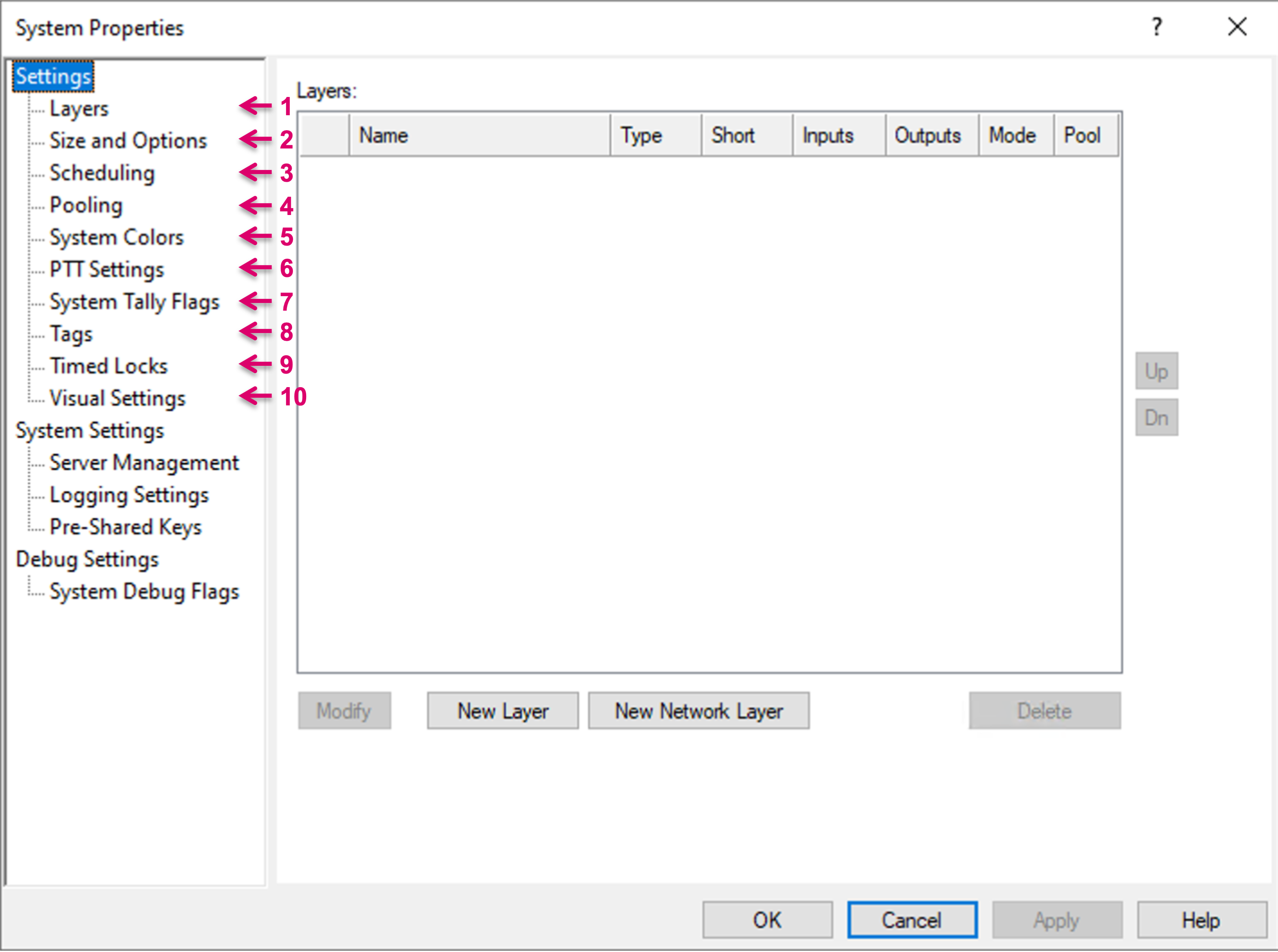Sort layers by Name column header
Viewport: 1278px width, 952px height.
click(479, 135)
